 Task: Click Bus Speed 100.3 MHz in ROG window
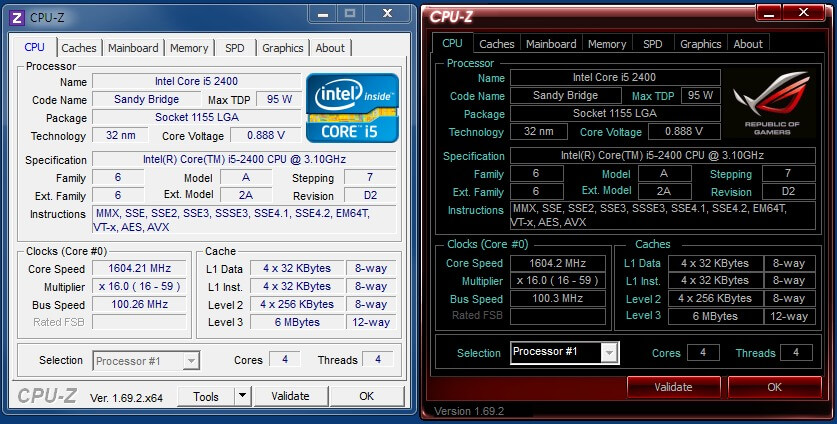click(557, 298)
